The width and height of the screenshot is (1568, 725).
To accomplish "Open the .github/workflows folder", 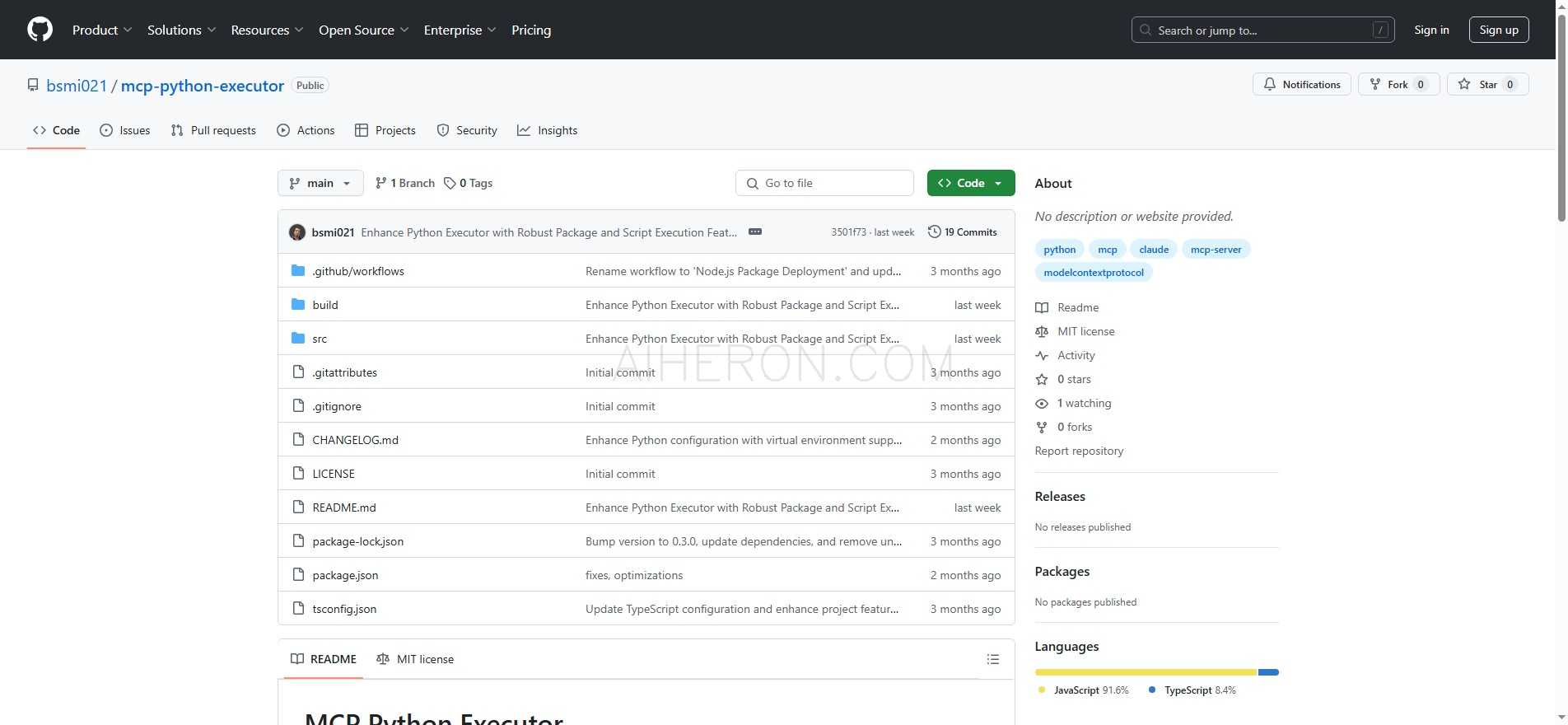I will (358, 271).
